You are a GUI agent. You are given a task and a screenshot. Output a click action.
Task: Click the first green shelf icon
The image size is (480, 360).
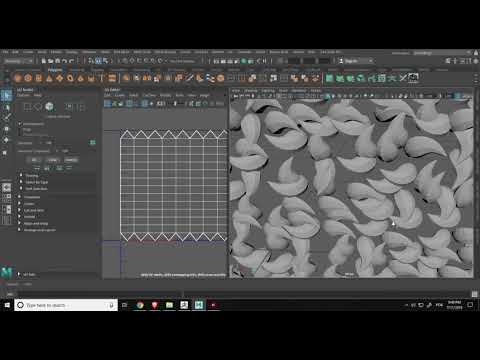(x=329, y=78)
